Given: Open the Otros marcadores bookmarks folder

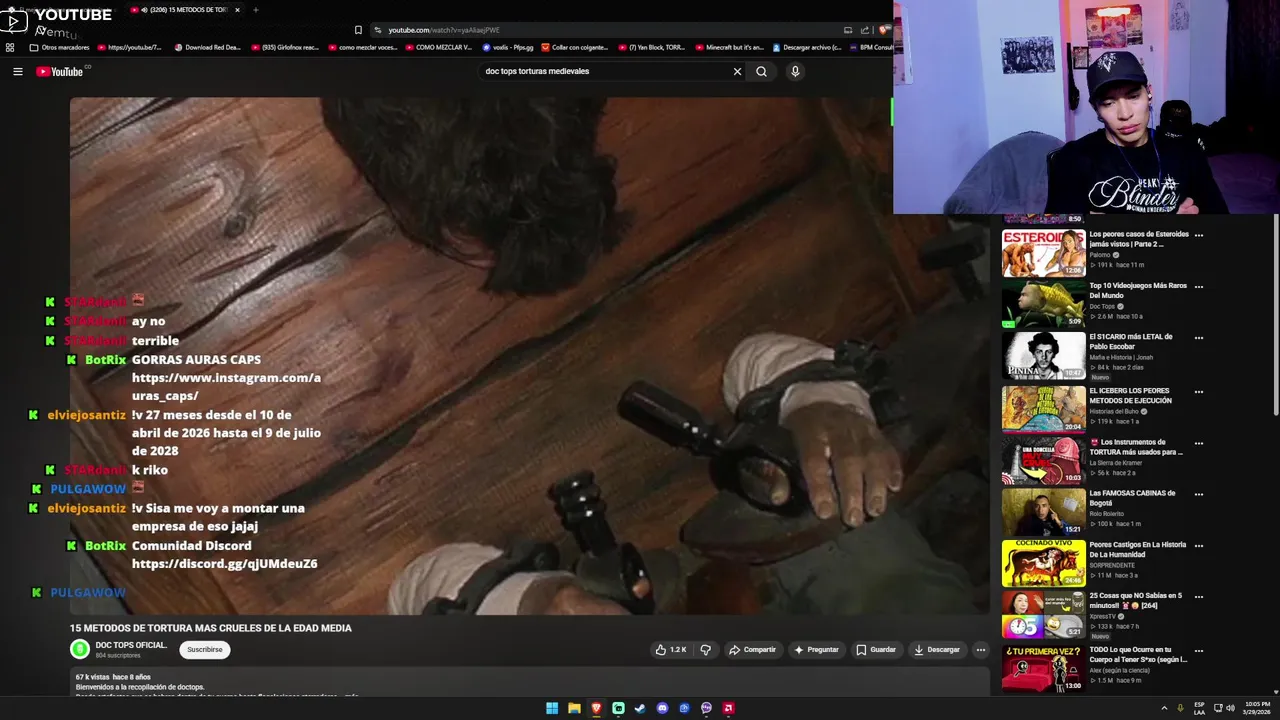Looking at the screenshot, I should (x=60, y=47).
